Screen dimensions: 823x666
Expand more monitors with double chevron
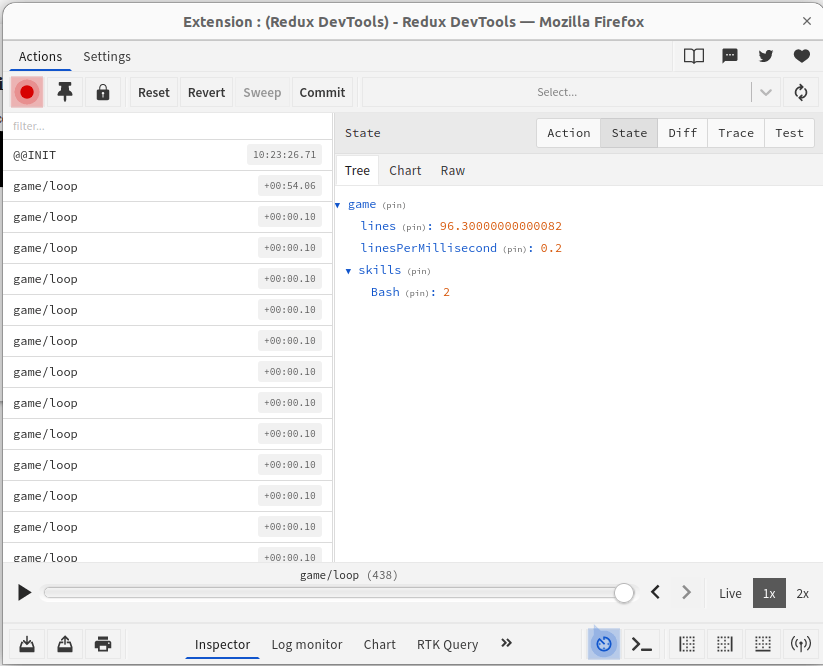pyautogui.click(x=507, y=643)
